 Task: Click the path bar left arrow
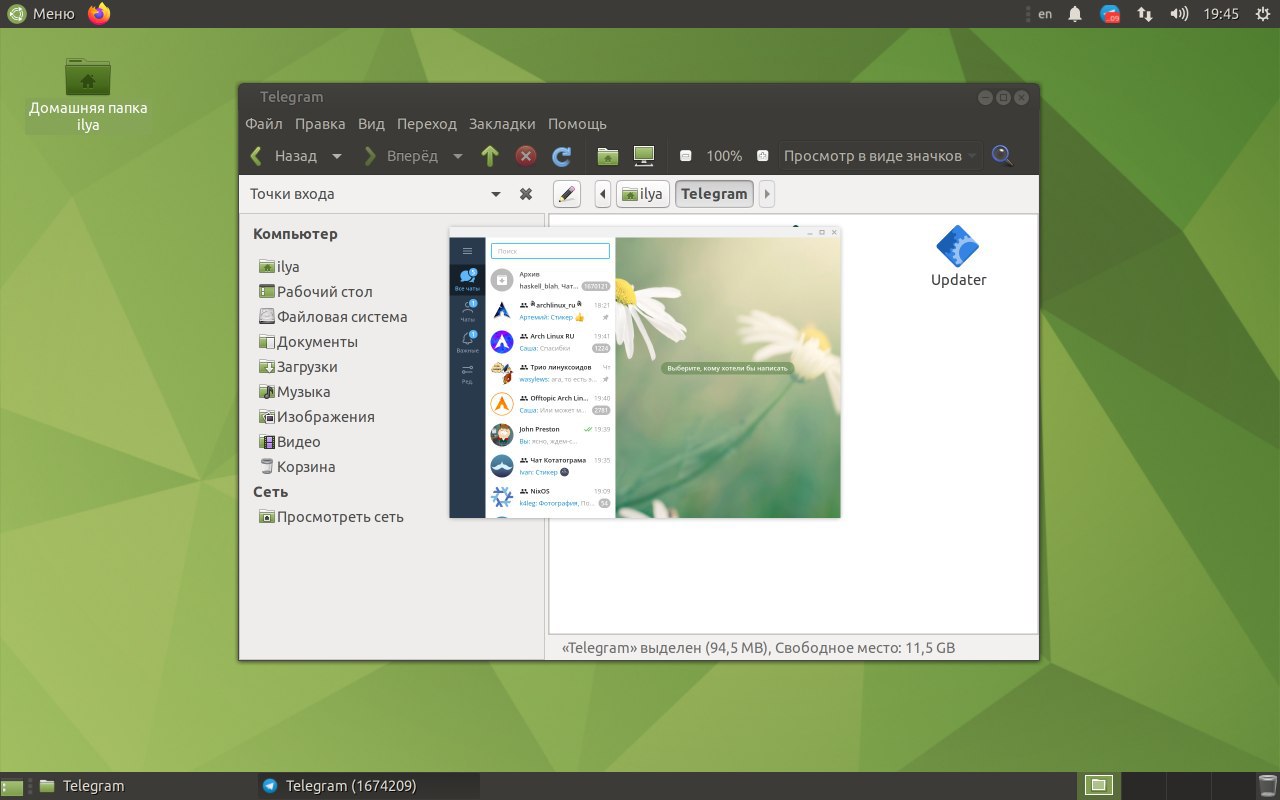603,194
